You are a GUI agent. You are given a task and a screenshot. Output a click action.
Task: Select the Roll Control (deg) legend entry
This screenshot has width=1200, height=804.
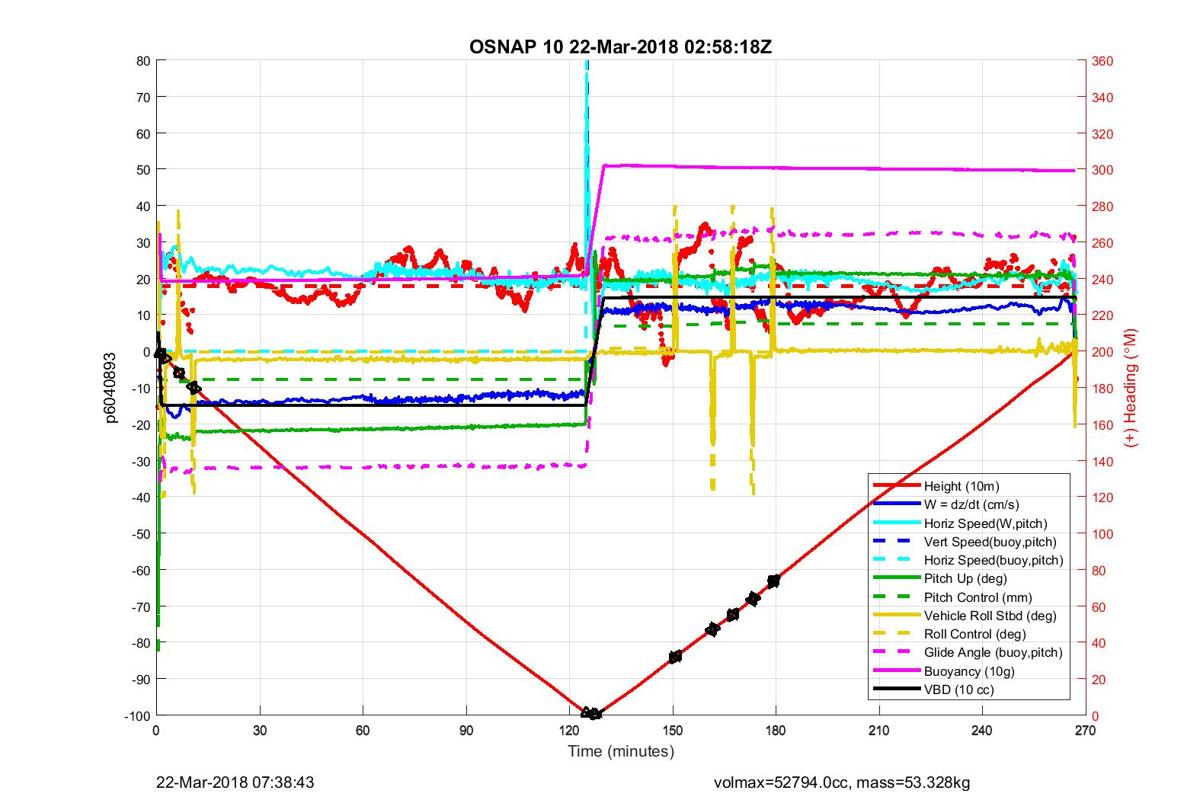point(969,633)
